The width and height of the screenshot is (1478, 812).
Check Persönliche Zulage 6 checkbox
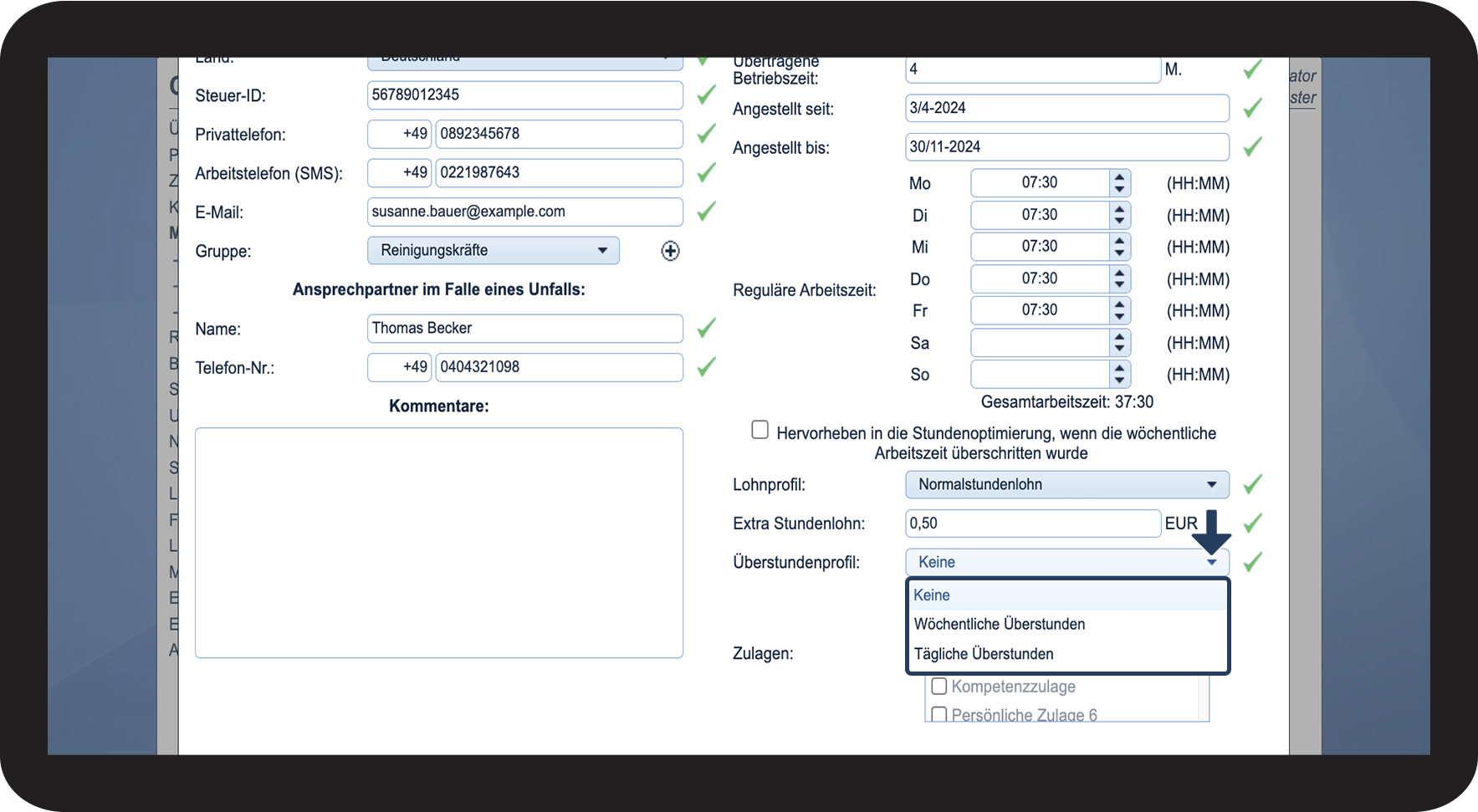click(939, 715)
